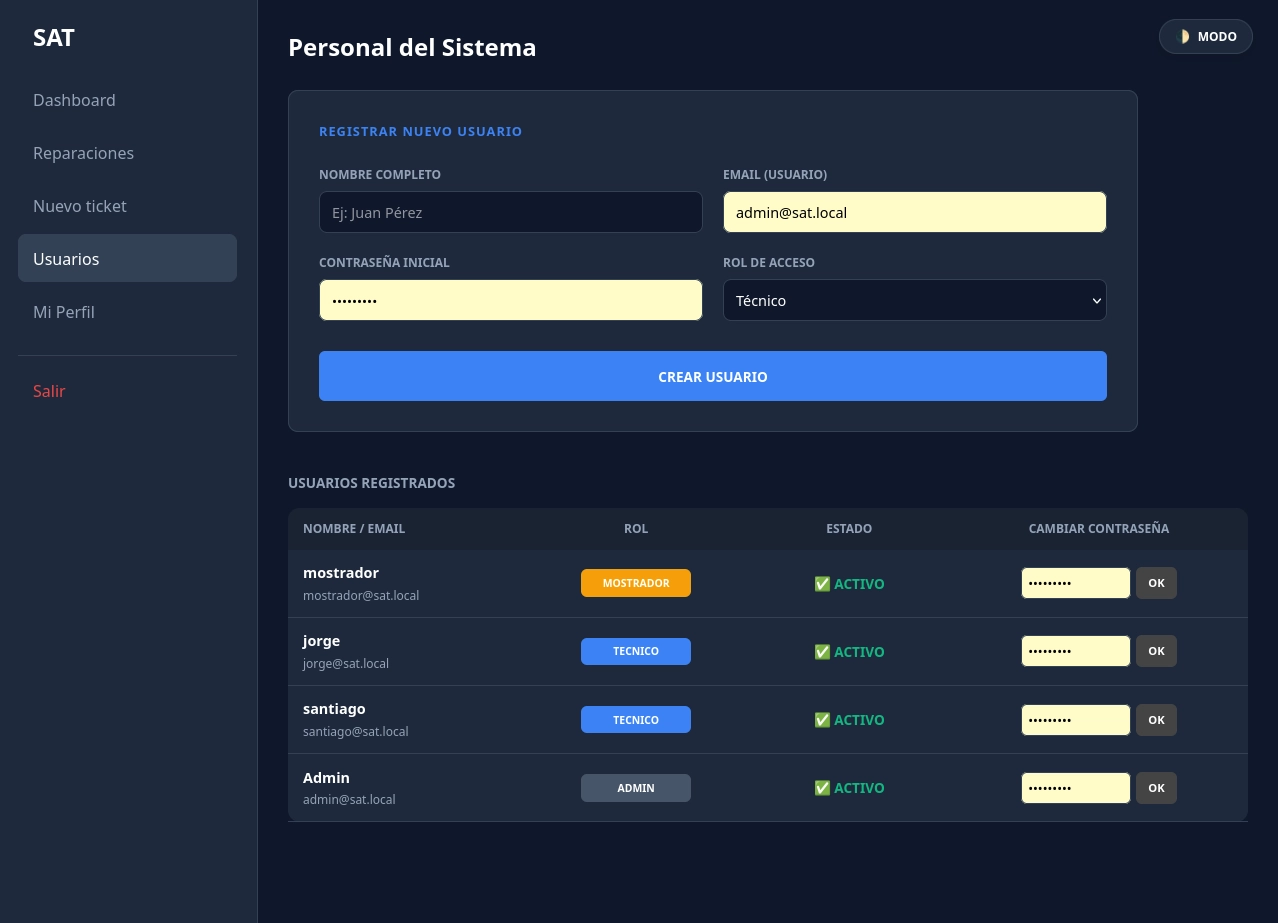Image resolution: width=1278 pixels, height=923 pixels.
Task: Click the NOMBRE / EMAIL column header
Action: pyautogui.click(x=354, y=528)
